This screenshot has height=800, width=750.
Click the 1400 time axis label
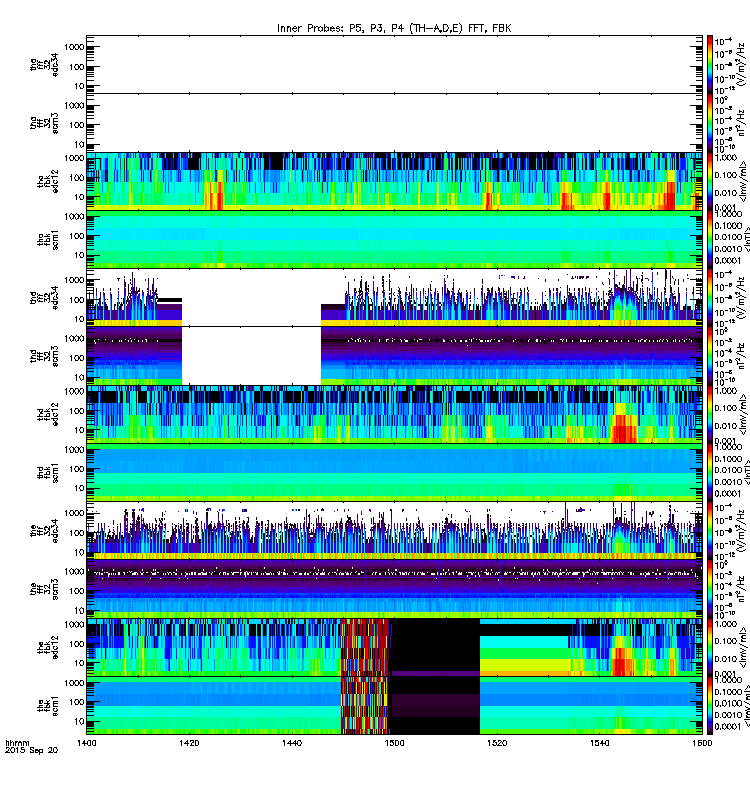click(x=87, y=743)
